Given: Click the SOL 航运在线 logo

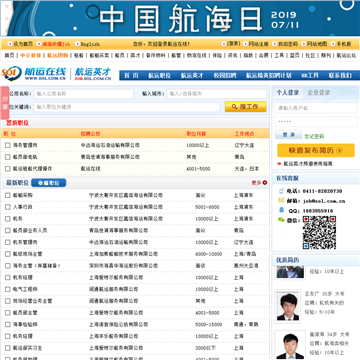Looking at the screenshot, I should pyautogui.click(x=34, y=74).
